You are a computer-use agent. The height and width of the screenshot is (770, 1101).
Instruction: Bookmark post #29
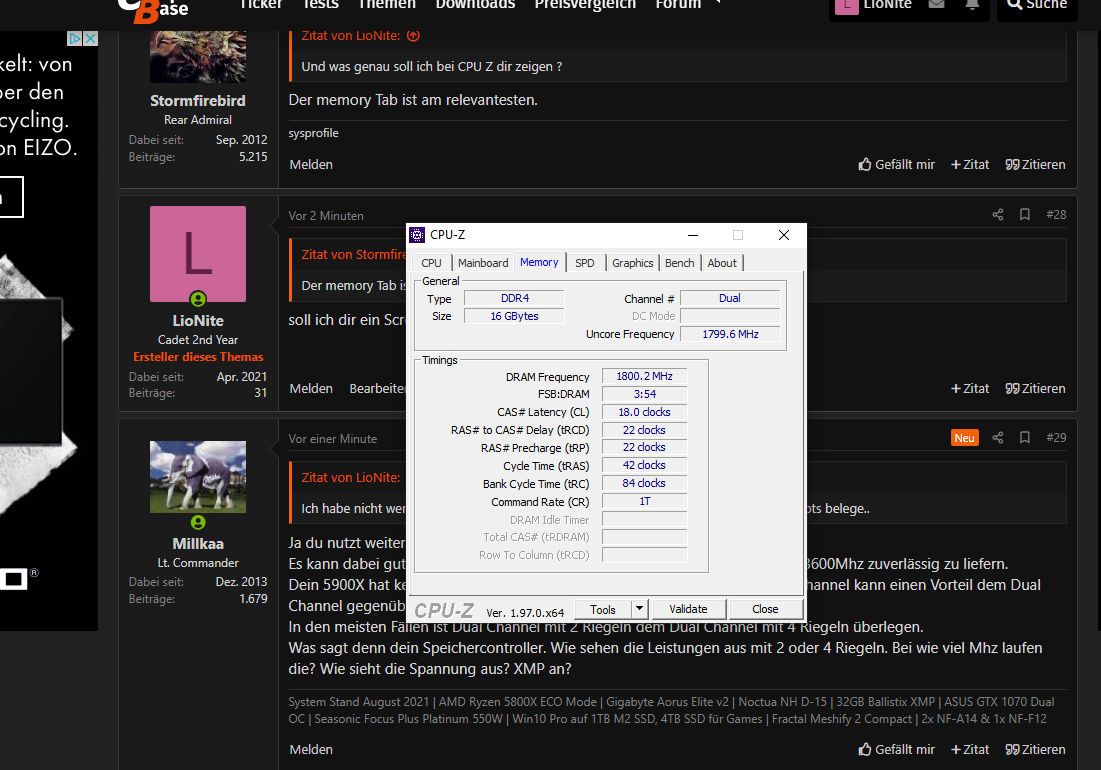coord(1024,438)
